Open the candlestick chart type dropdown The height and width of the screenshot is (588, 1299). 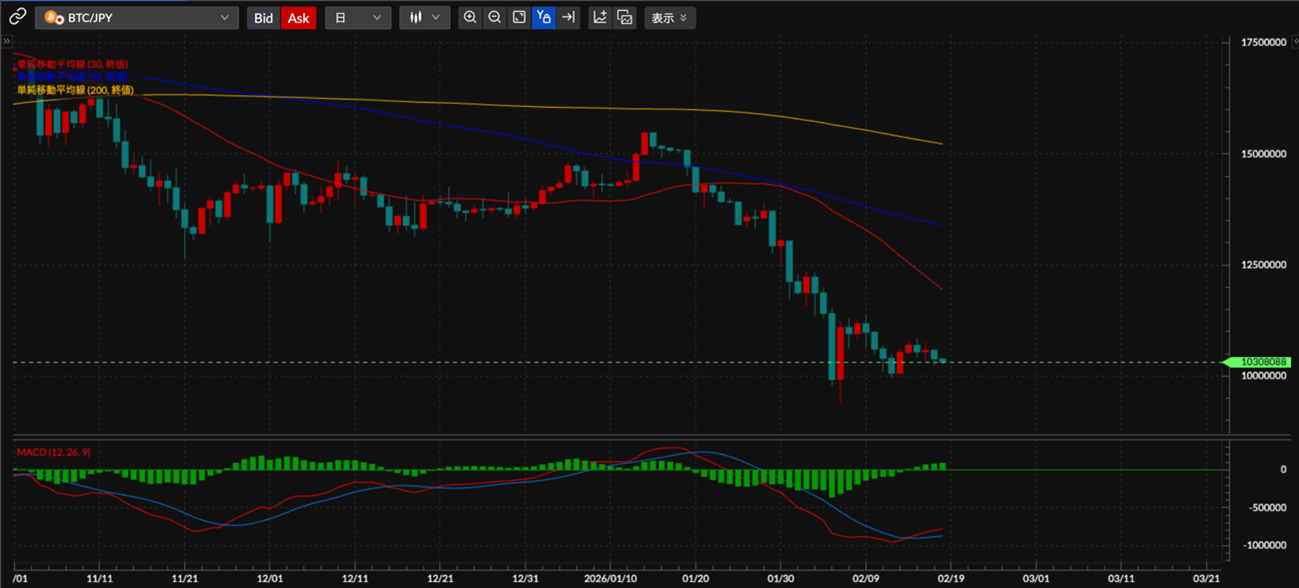[x=425, y=18]
